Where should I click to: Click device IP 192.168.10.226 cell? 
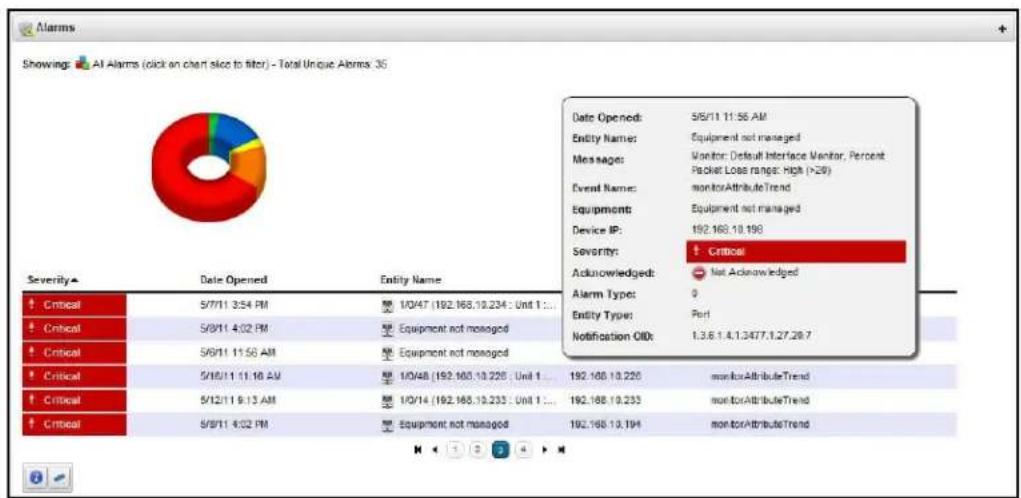(606, 376)
